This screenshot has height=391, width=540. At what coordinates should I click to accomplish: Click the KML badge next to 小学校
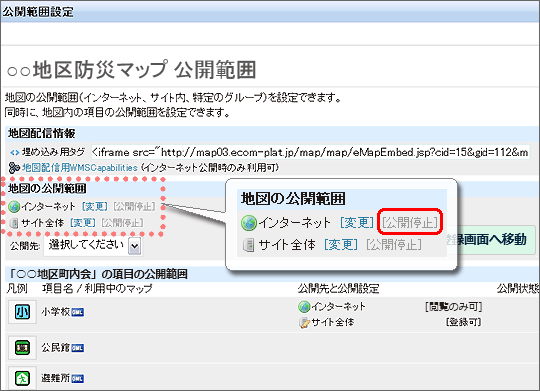(77, 312)
